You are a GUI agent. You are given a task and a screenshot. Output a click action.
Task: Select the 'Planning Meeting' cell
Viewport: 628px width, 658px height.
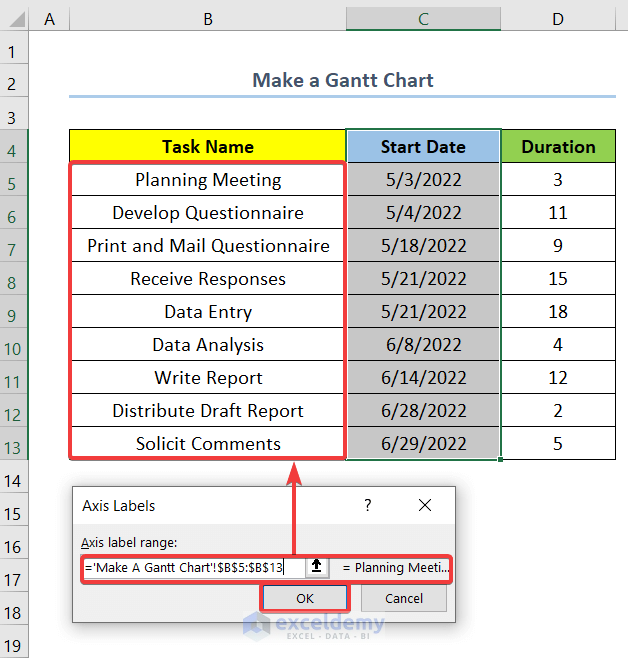click(208, 180)
